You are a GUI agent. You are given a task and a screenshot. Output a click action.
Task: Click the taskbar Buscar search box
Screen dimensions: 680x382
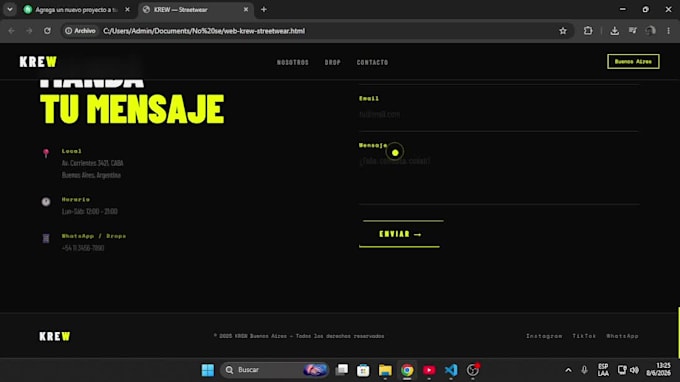tap(275, 370)
